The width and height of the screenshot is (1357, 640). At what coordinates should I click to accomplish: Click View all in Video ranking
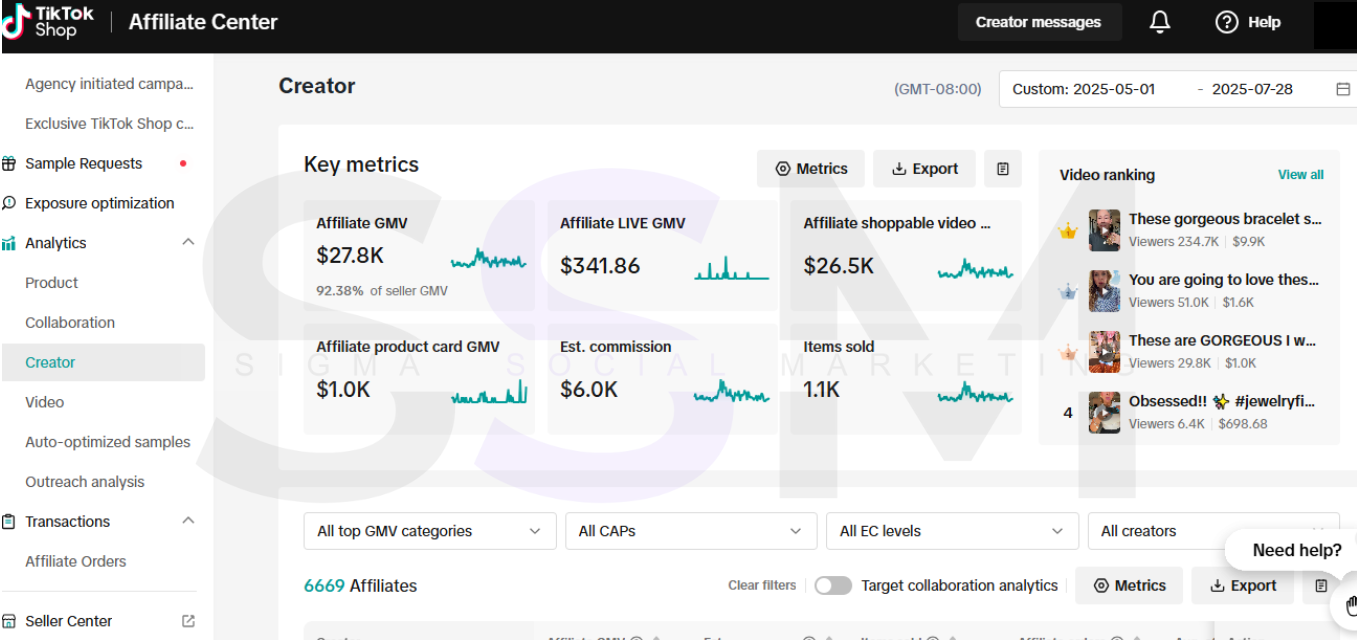click(x=1301, y=175)
